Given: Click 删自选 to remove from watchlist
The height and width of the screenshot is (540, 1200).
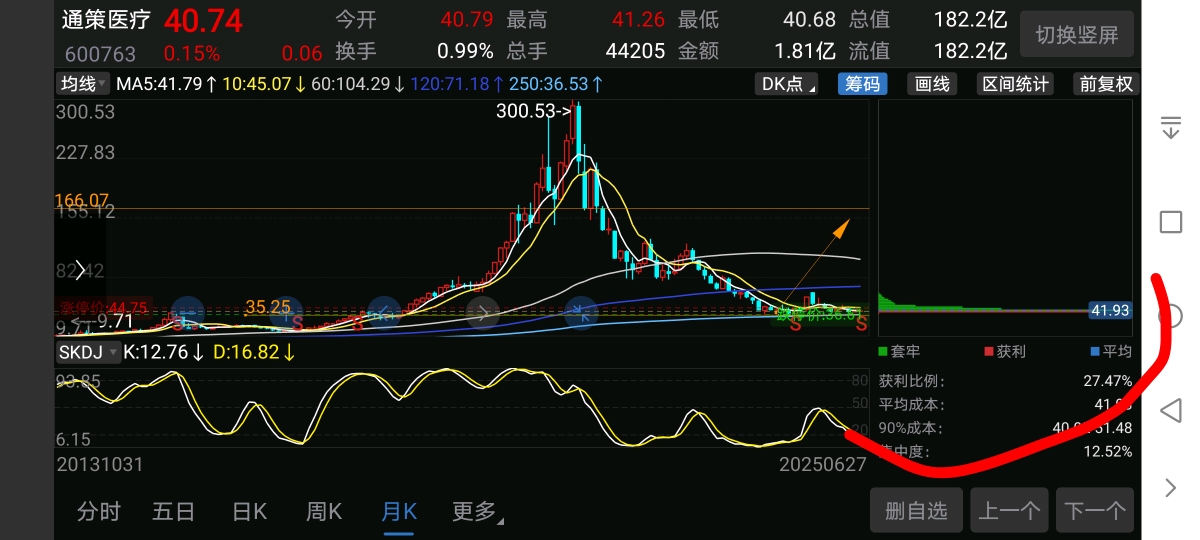Looking at the screenshot, I should click(916, 510).
